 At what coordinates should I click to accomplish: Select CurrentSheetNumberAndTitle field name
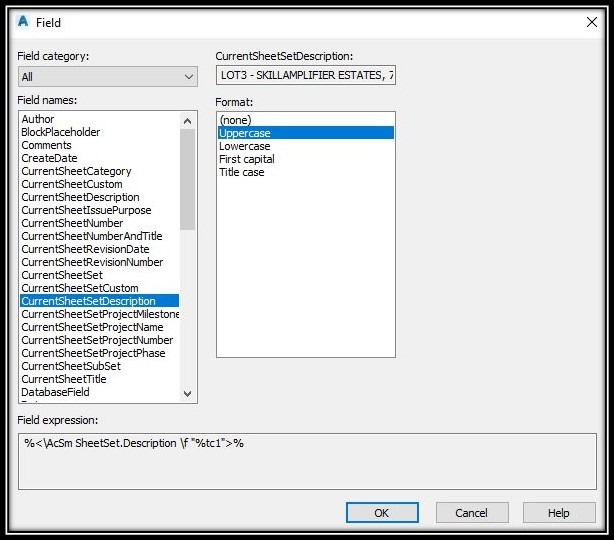[x=99, y=236]
